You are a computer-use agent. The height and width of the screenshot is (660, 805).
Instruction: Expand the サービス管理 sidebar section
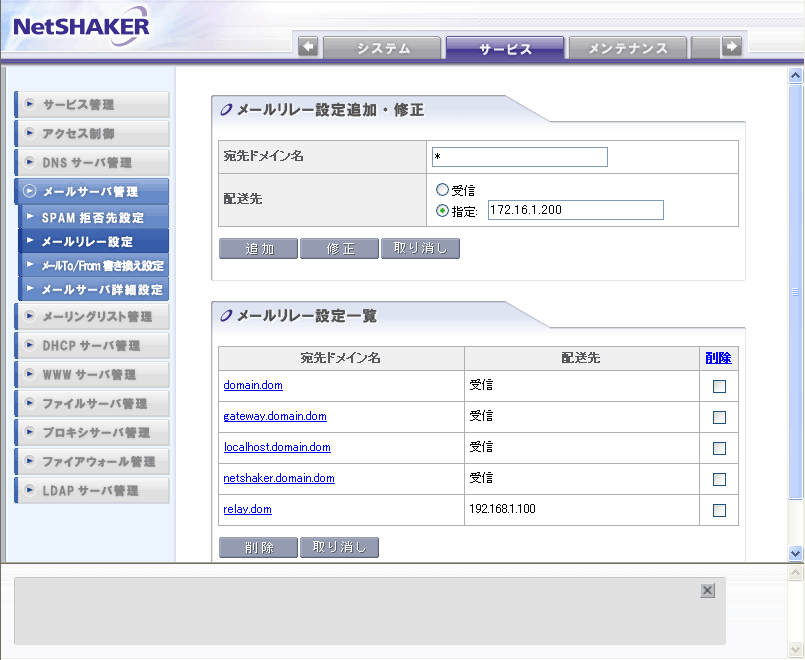click(92, 104)
